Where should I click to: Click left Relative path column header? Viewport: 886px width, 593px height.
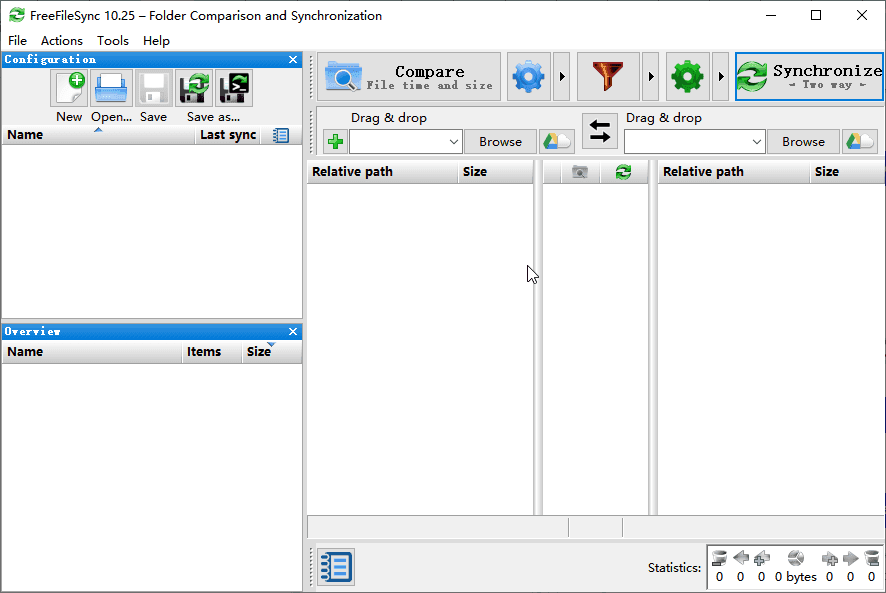point(382,172)
